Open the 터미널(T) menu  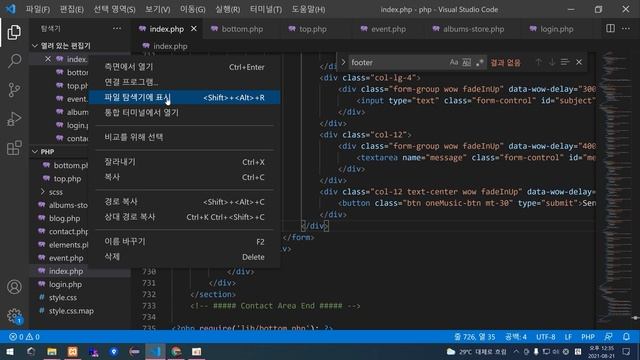coord(266,9)
